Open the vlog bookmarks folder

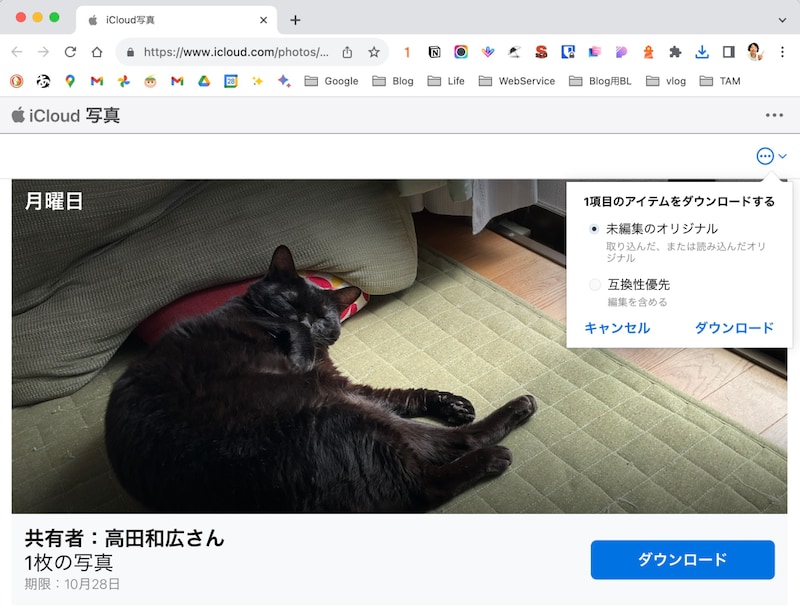tap(666, 81)
